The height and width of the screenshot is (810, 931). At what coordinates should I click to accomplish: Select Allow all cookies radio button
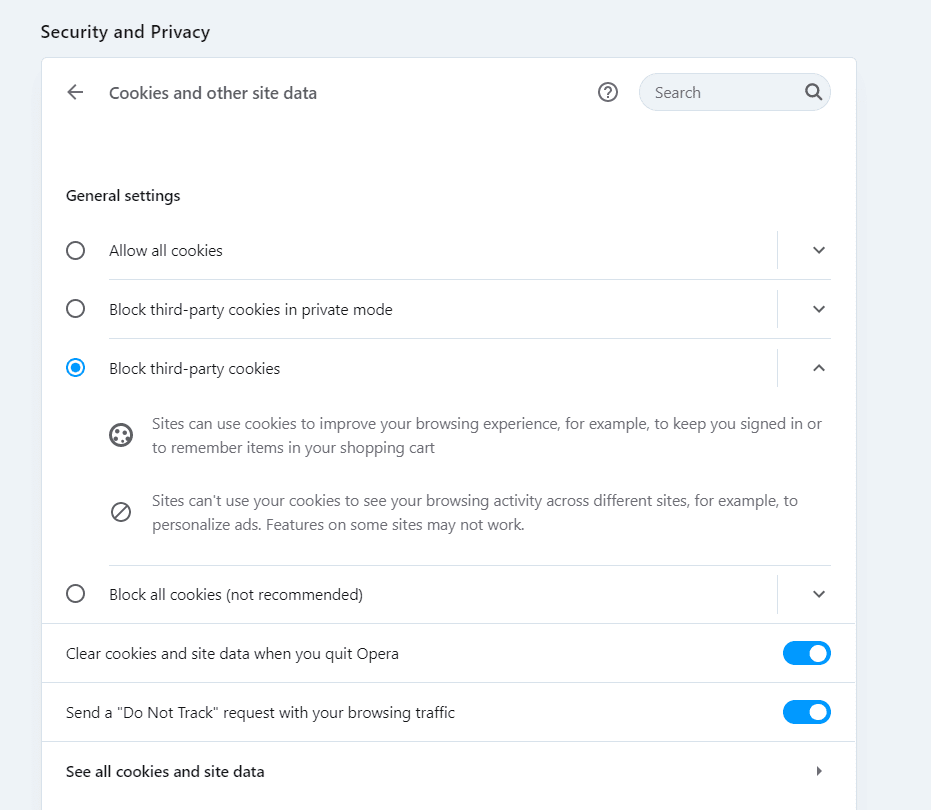click(x=75, y=251)
